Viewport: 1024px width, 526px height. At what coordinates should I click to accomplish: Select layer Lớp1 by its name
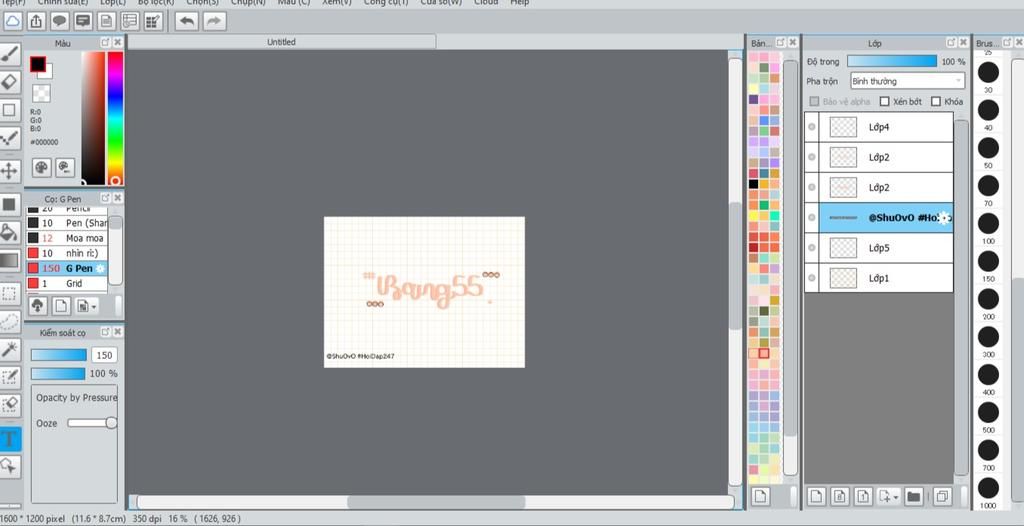pos(879,278)
